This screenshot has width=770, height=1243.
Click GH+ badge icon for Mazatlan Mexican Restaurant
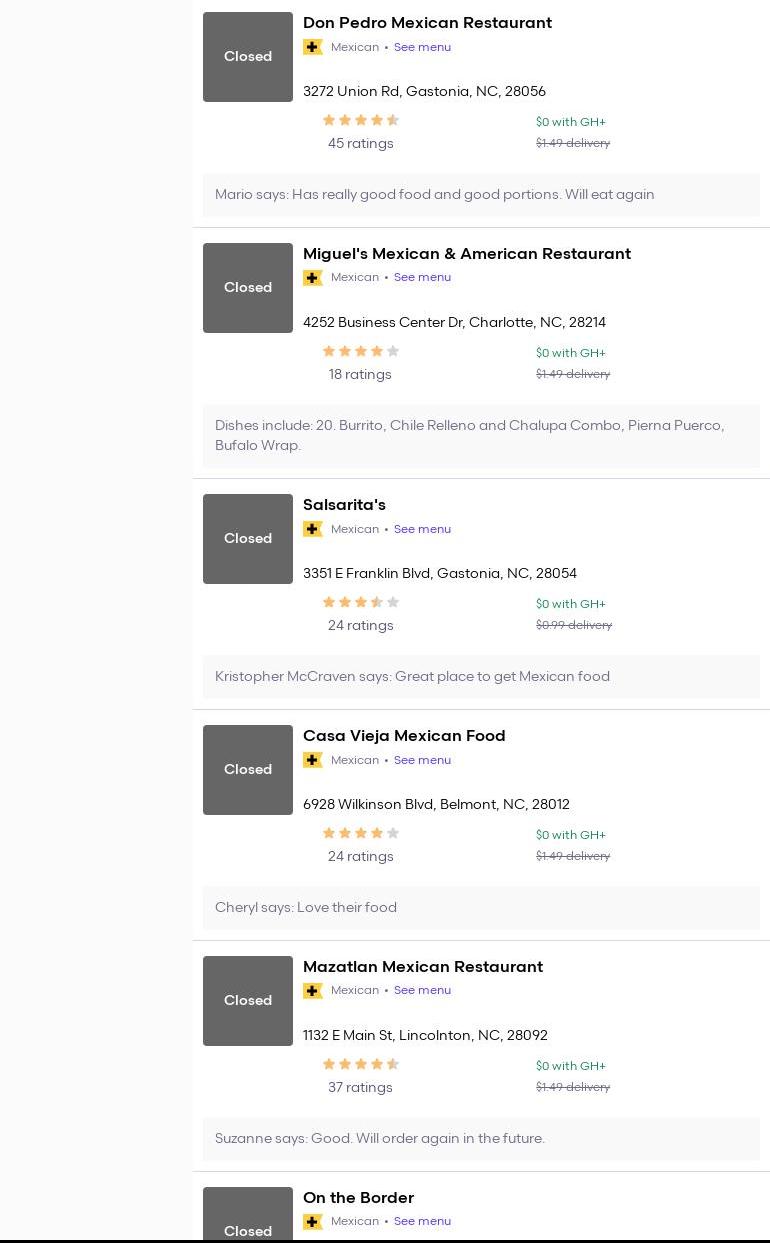pos(313,991)
